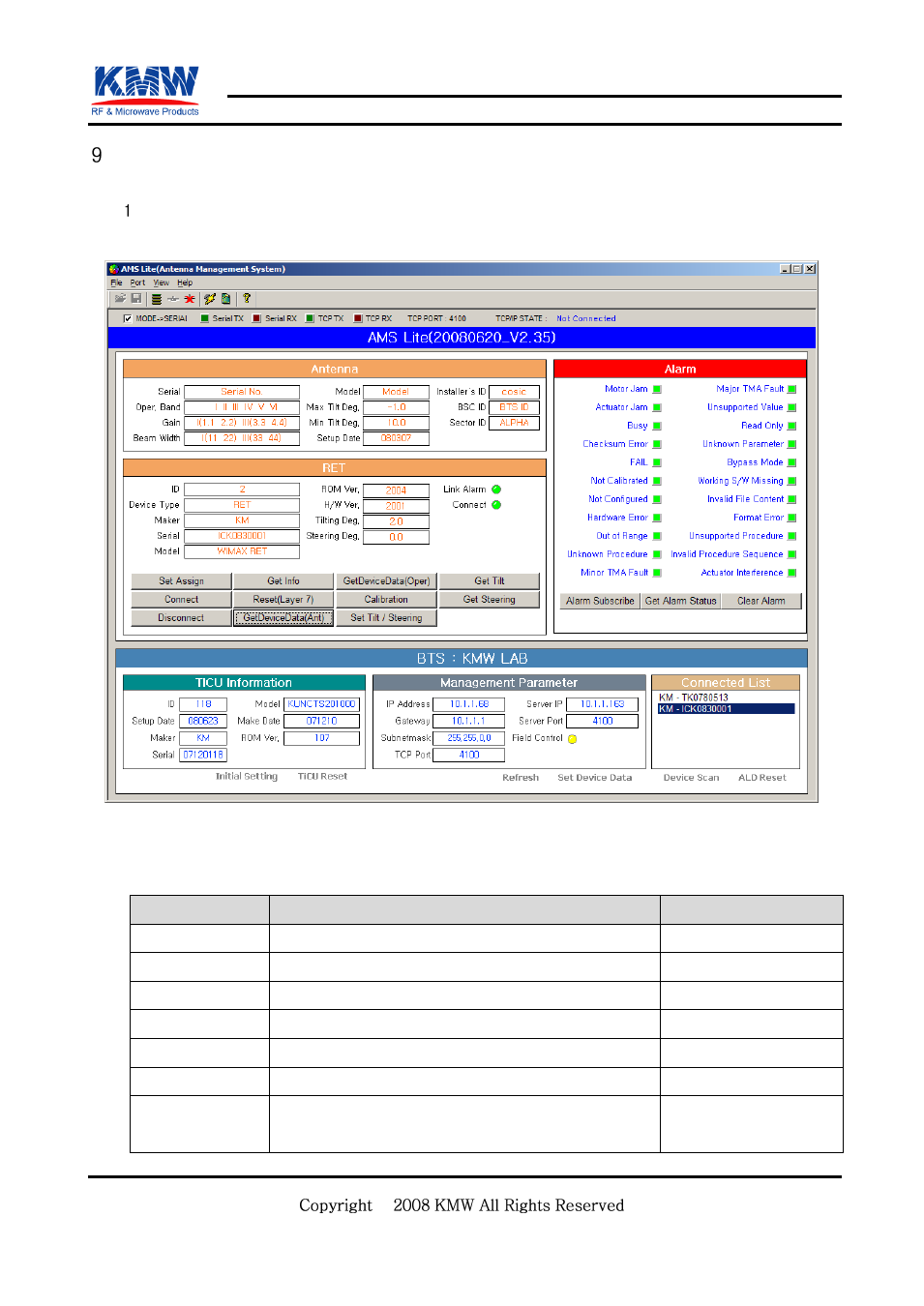
Task: Click the Clear Alarm button
Action: pyautogui.click(x=761, y=601)
